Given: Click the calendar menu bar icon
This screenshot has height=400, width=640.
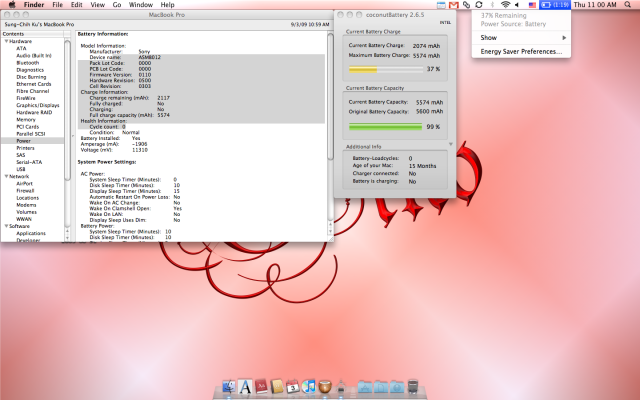Looking at the screenshot, I should pos(441,5).
